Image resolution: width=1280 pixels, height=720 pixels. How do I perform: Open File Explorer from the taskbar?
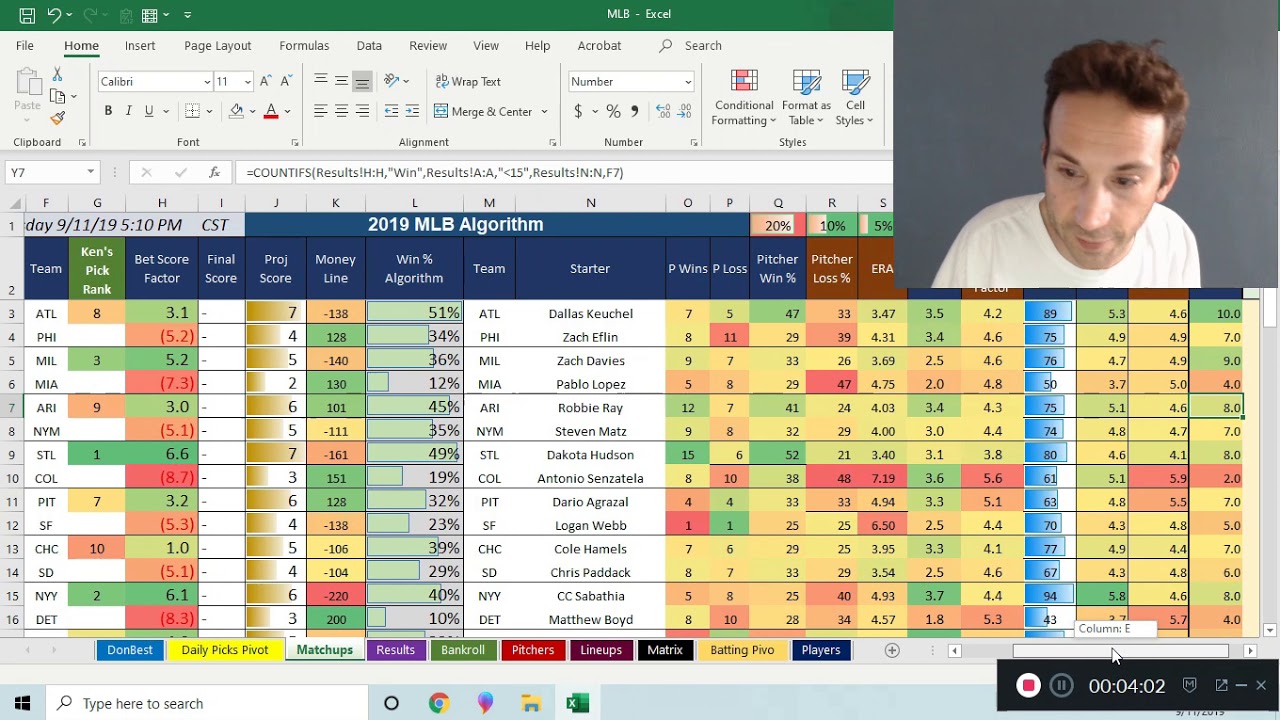(531, 703)
